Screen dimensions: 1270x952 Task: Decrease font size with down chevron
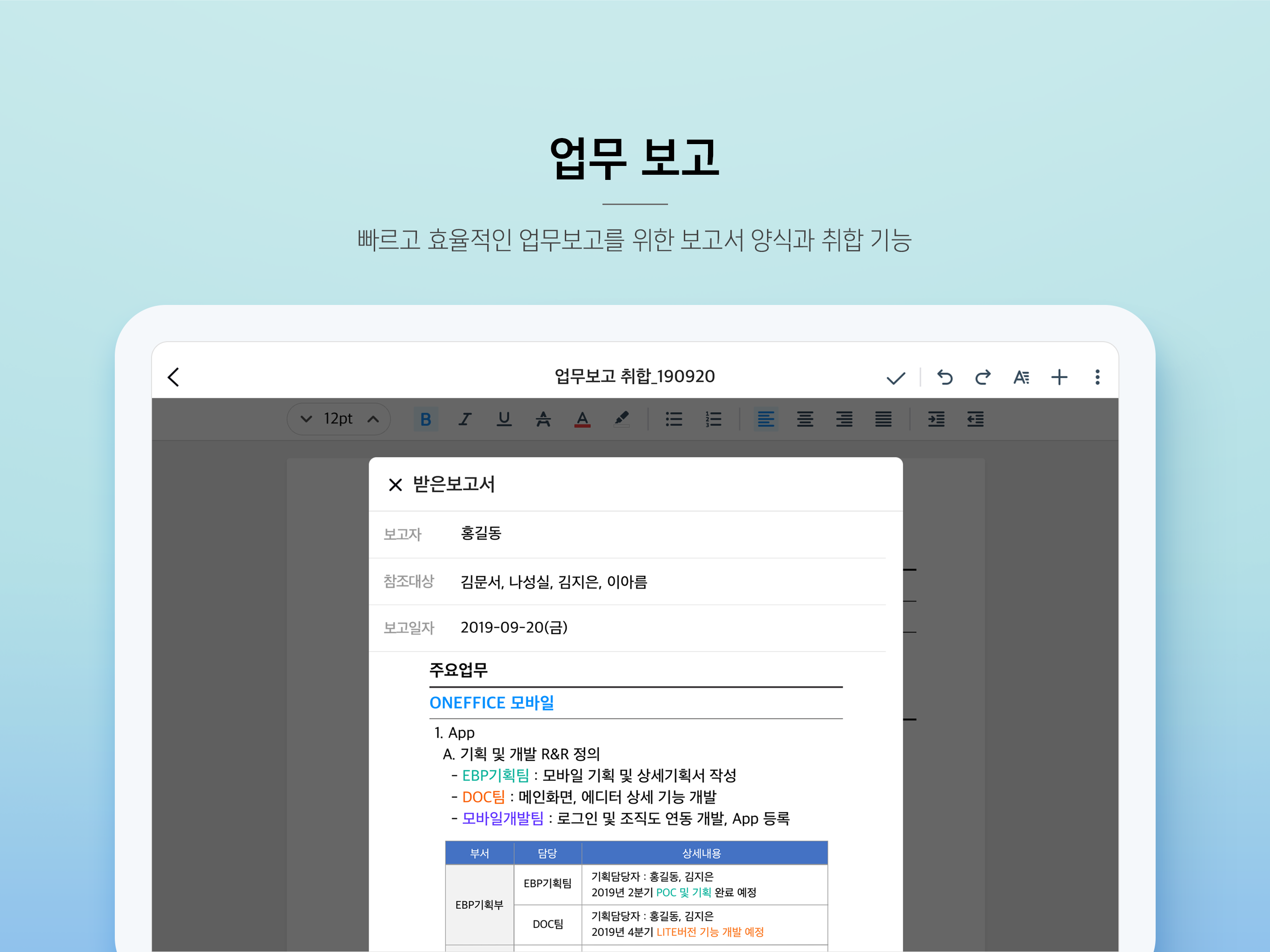click(x=306, y=419)
